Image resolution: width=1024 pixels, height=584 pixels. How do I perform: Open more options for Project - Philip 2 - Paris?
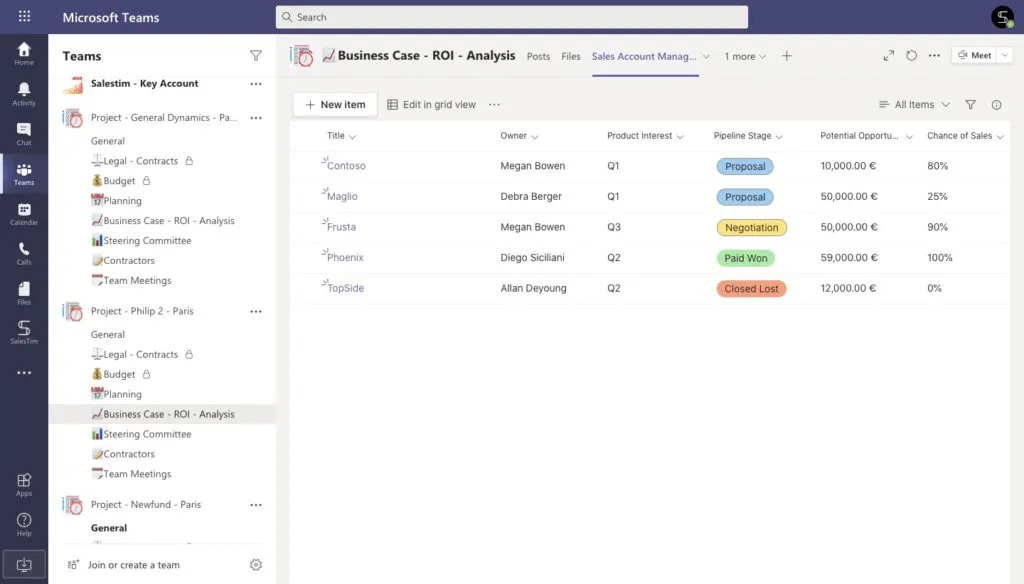tap(256, 312)
